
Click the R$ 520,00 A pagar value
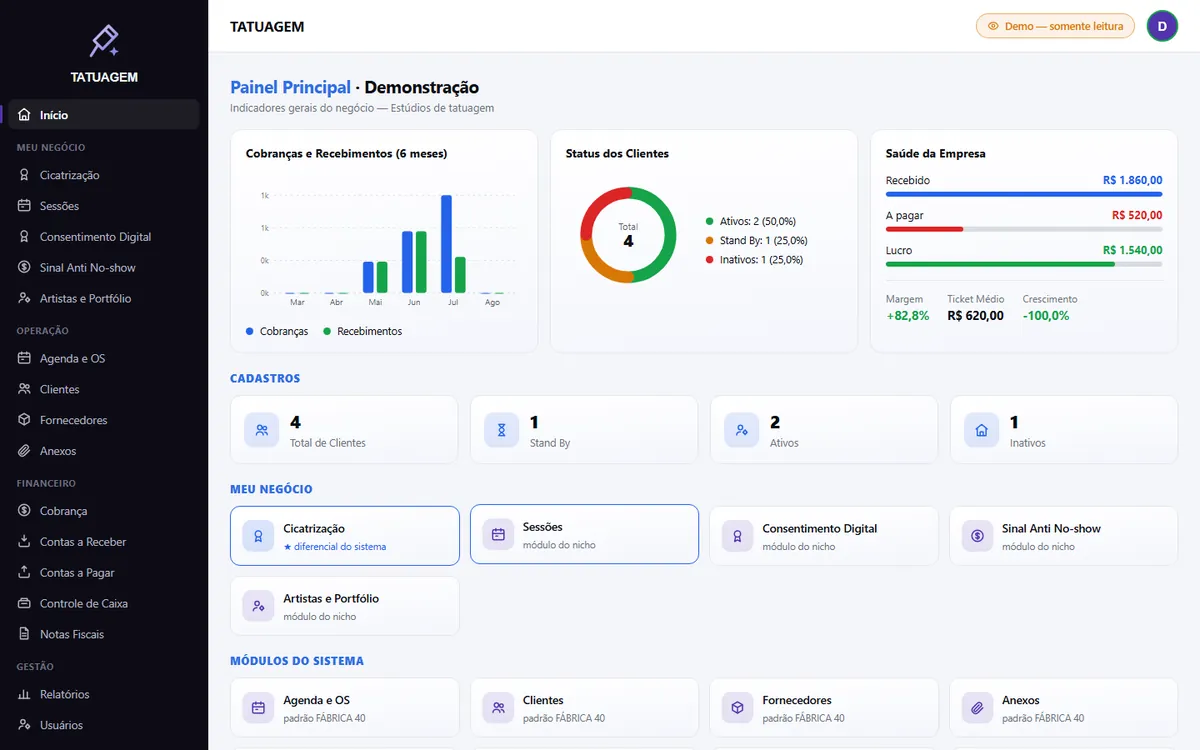tap(1137, 215)
